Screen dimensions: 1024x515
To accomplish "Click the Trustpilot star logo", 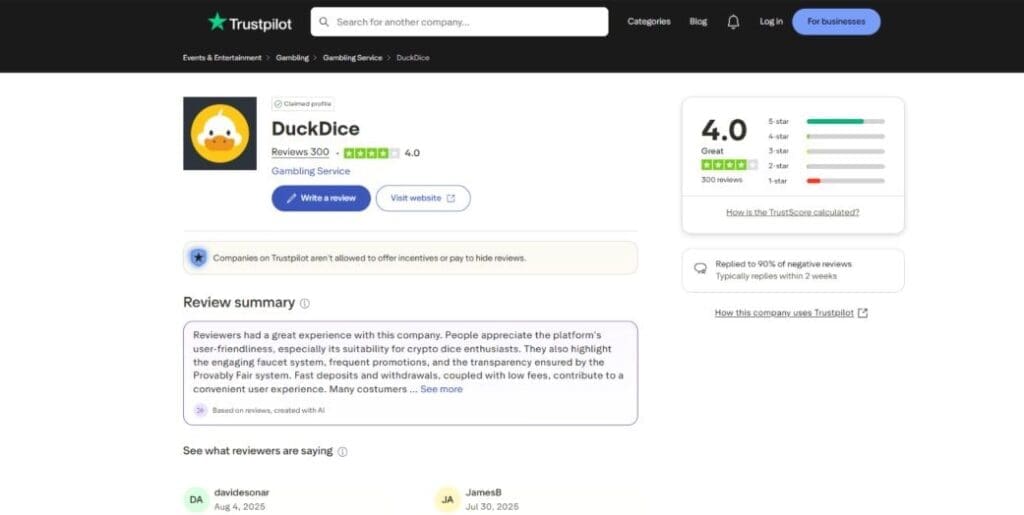I will (x=217, y=22).
